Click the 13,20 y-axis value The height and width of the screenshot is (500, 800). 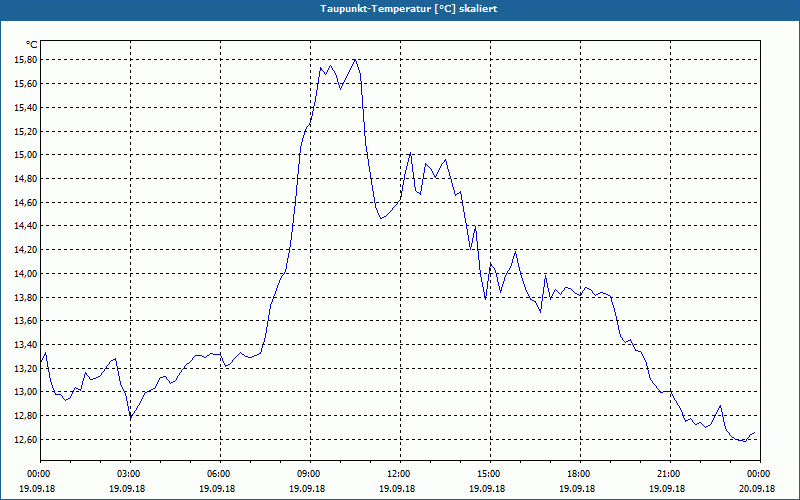pyautogui.click(x=26, y=368)
